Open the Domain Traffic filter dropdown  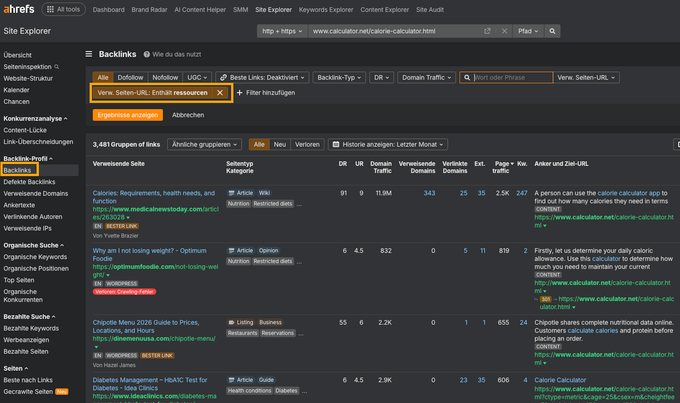426,78
